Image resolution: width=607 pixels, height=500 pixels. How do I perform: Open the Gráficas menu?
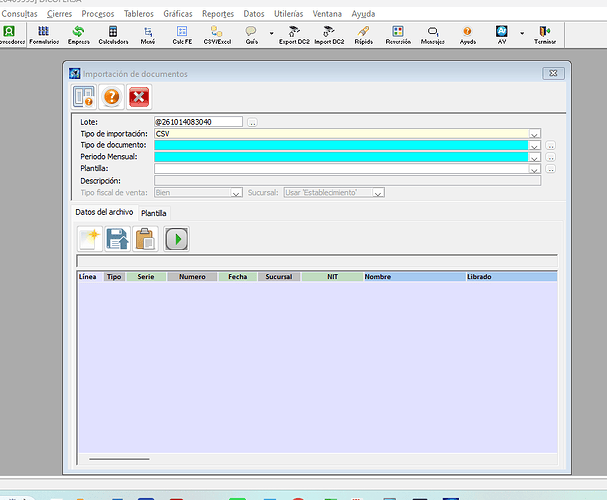pyautogui.click(x=178, y=14)
